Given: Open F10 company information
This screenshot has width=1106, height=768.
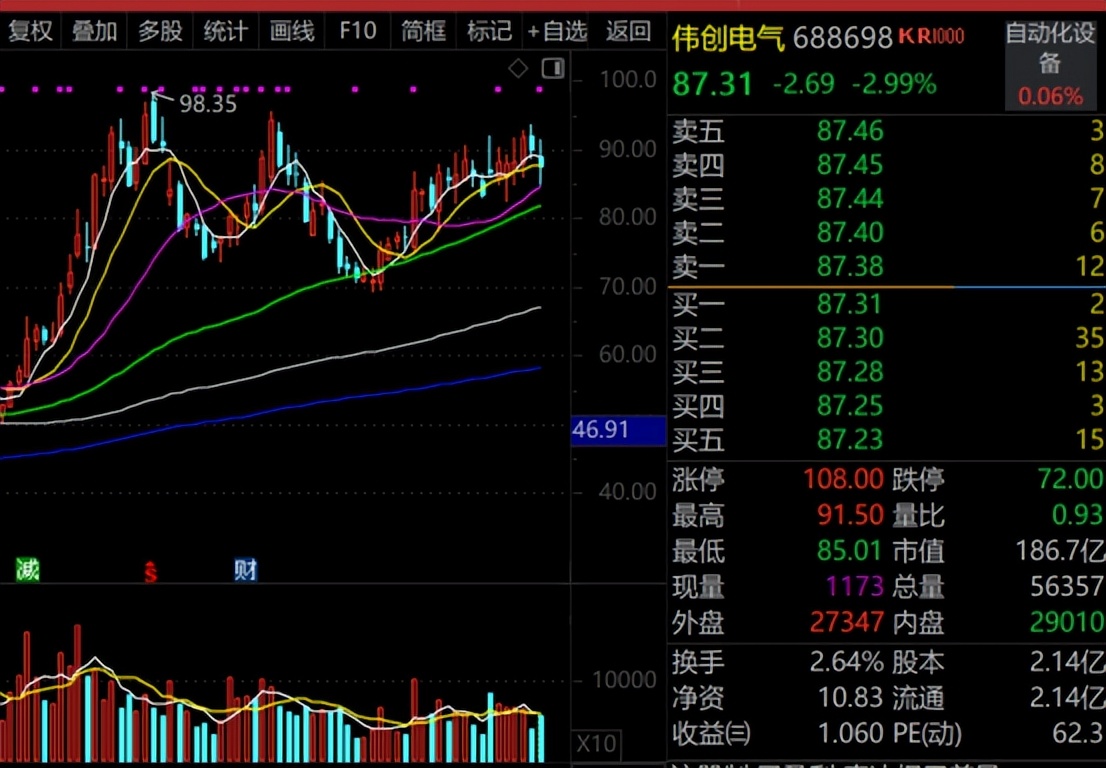Looking at the screenshot, I should (357, 31).
